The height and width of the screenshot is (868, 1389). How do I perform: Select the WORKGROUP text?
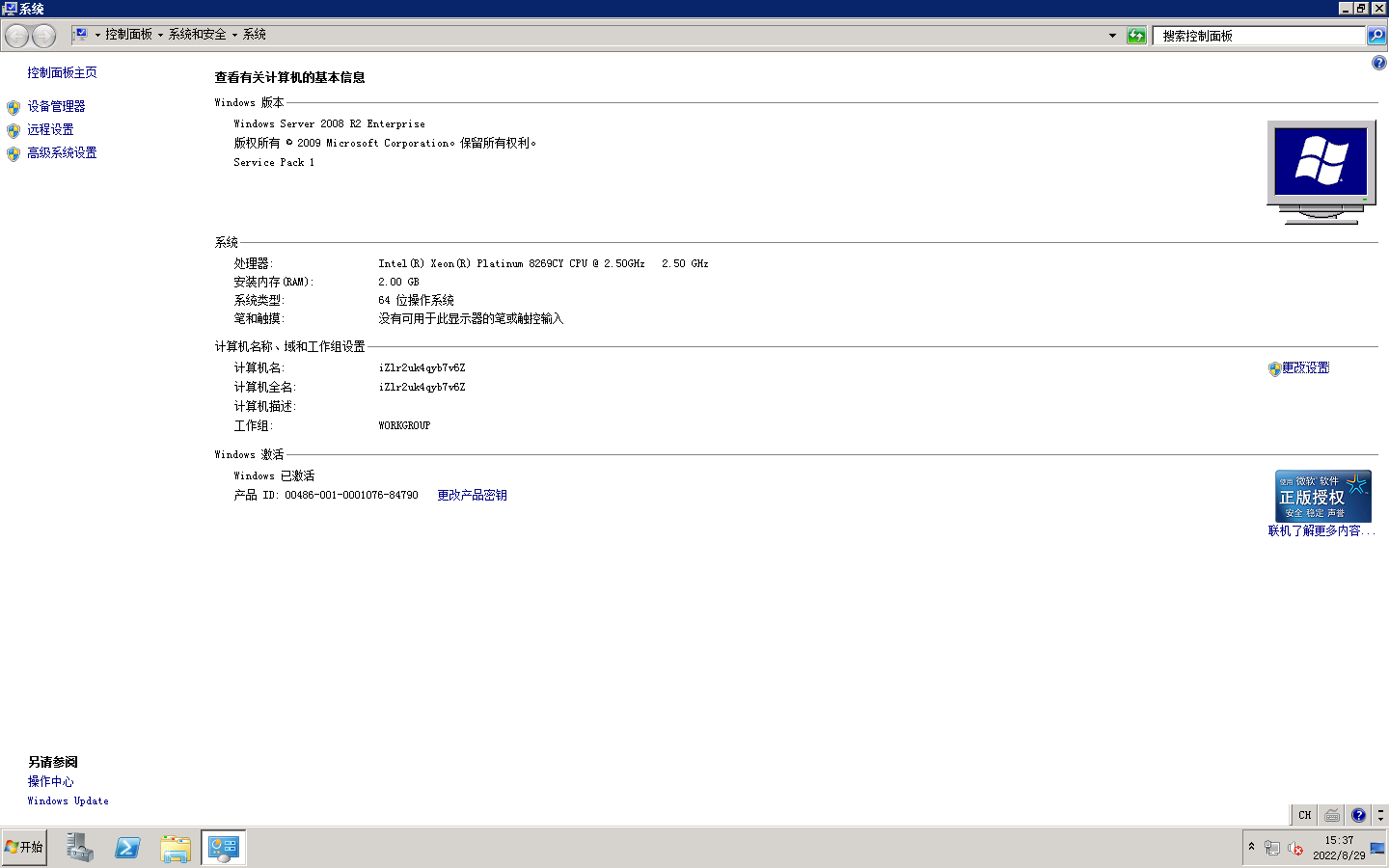pyautogui.click(x=404, y=425)
